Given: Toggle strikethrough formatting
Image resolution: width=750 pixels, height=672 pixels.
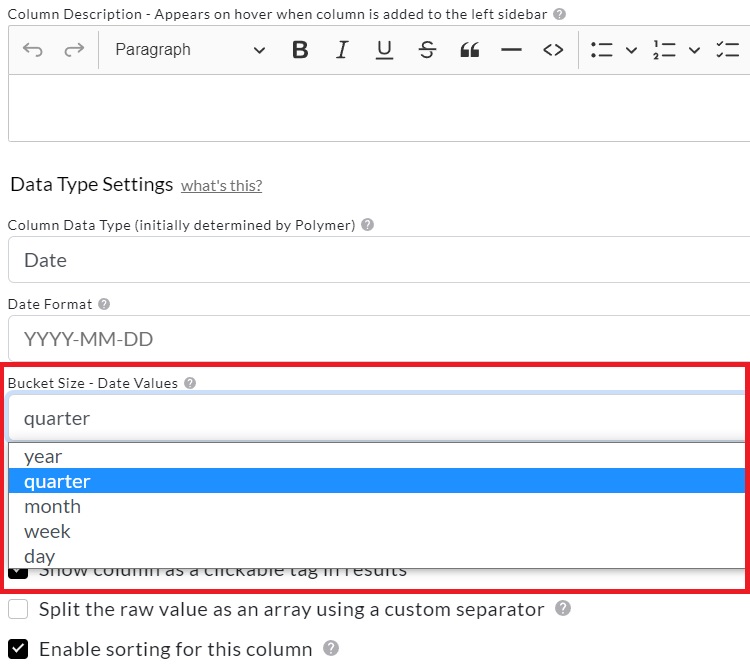Looking at the screenshot, I should [427, 50].
